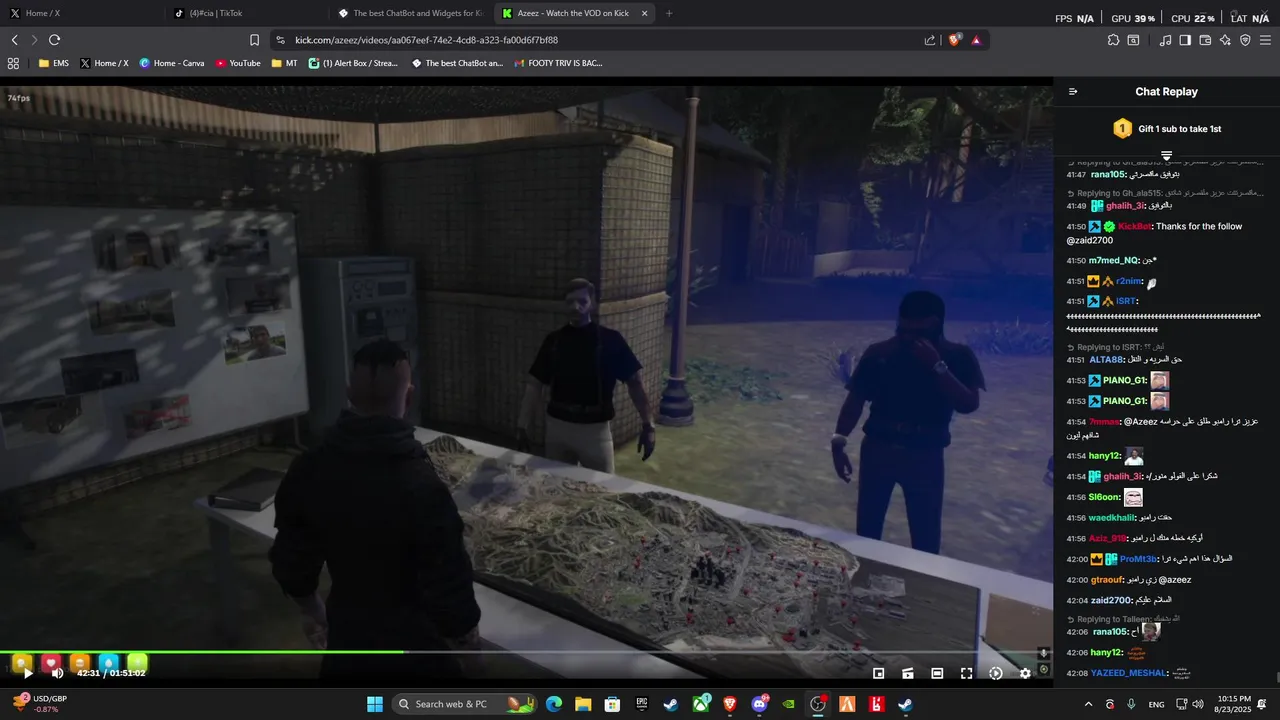Mute the video player volume

point(57,674)
